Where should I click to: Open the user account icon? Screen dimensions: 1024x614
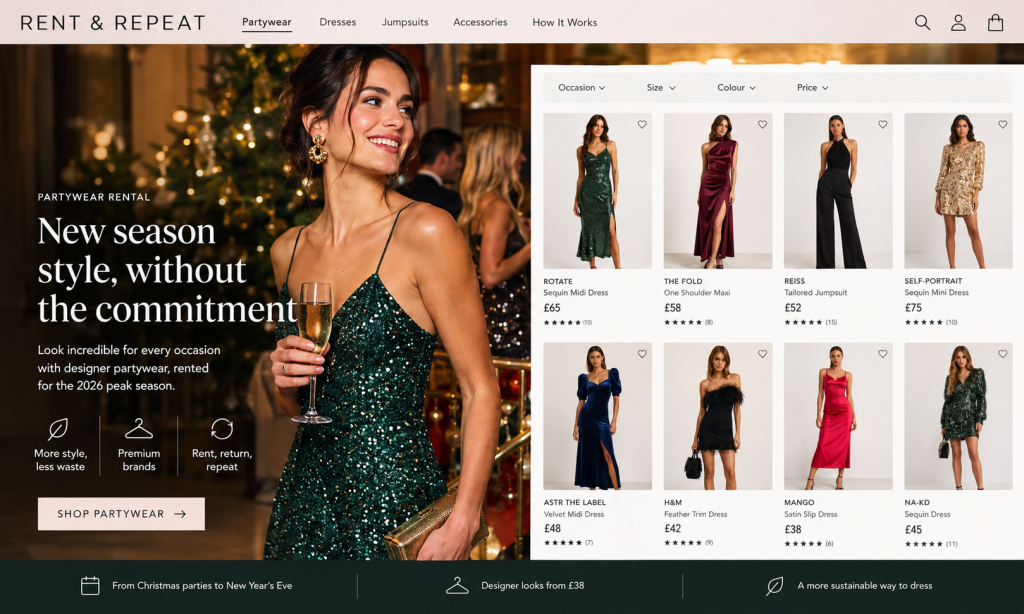[x=958, y=23]
